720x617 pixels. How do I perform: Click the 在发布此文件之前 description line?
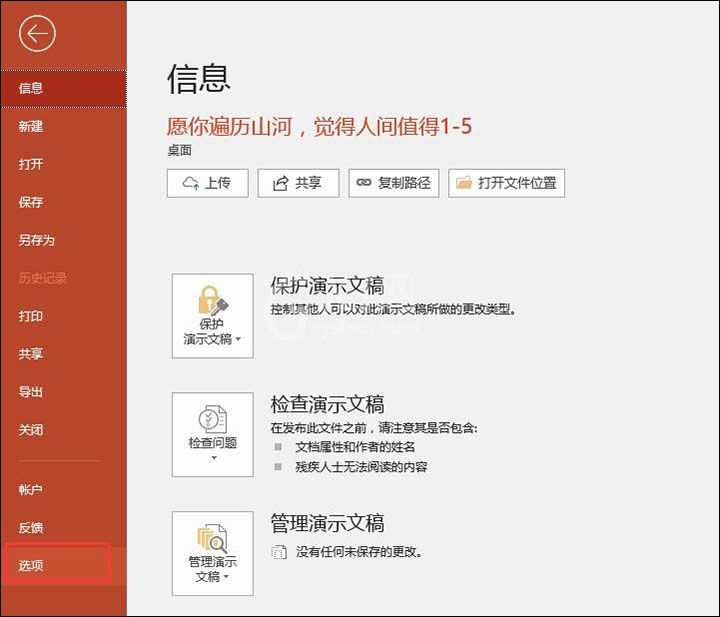pos(374,428)
